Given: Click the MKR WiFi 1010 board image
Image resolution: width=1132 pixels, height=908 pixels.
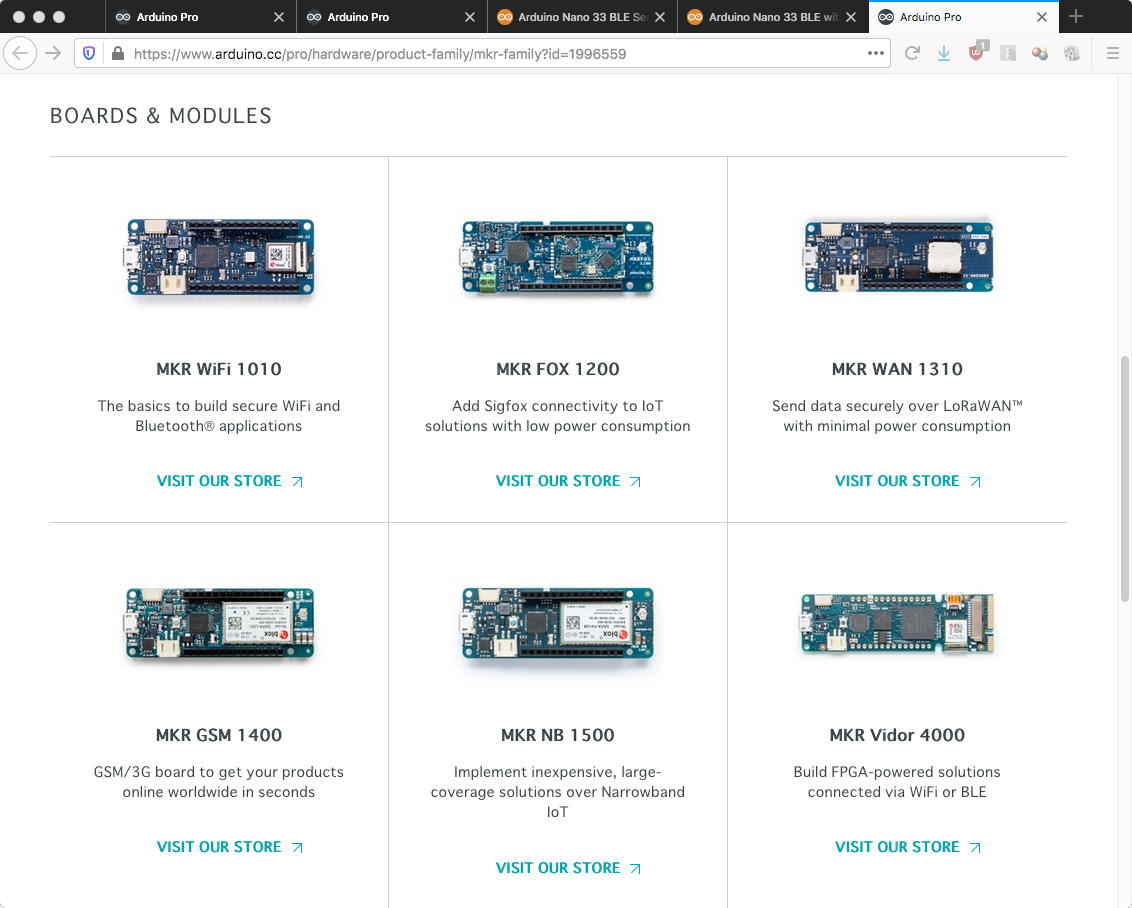Looking at the screenshot, I should point(219,257).
